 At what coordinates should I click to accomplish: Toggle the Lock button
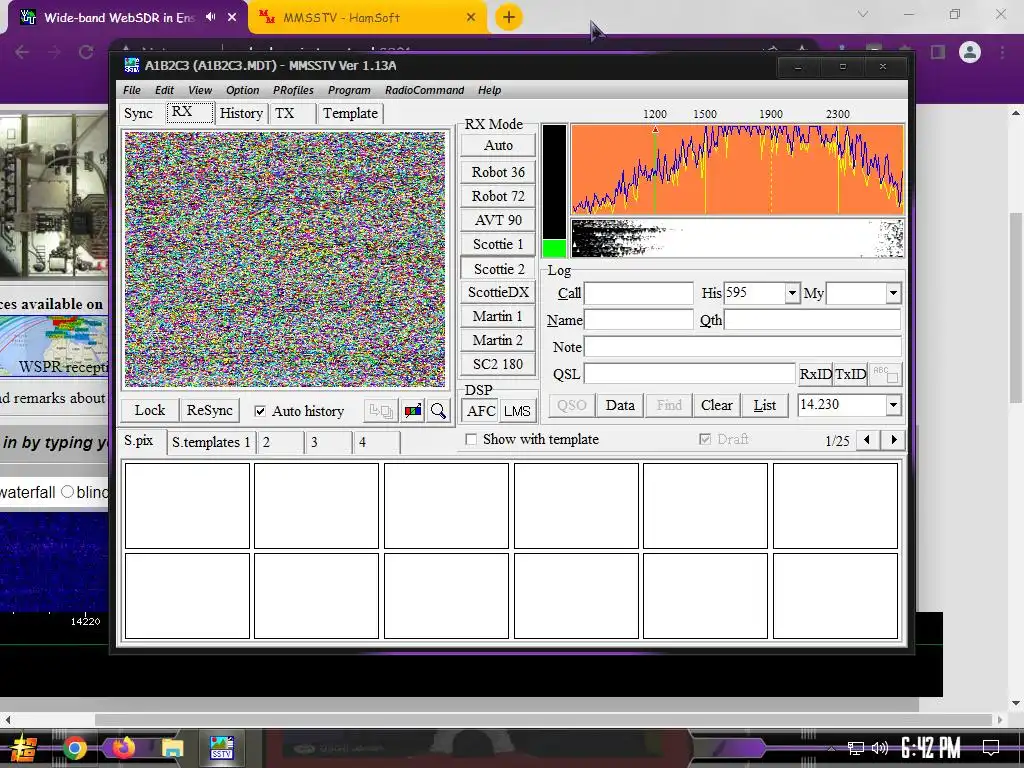(x=150, y=410)
